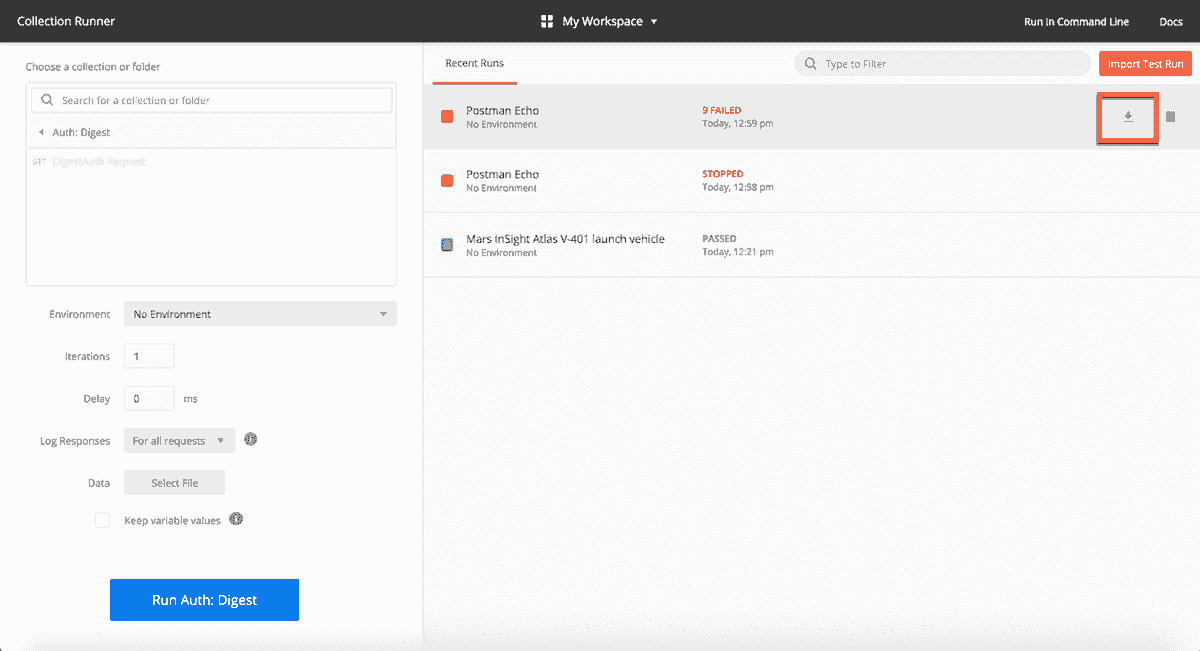Click the workspace grid icon next to My Workspace
The height and width of the screenshot is (651, 1200).
tap(545, 20)
